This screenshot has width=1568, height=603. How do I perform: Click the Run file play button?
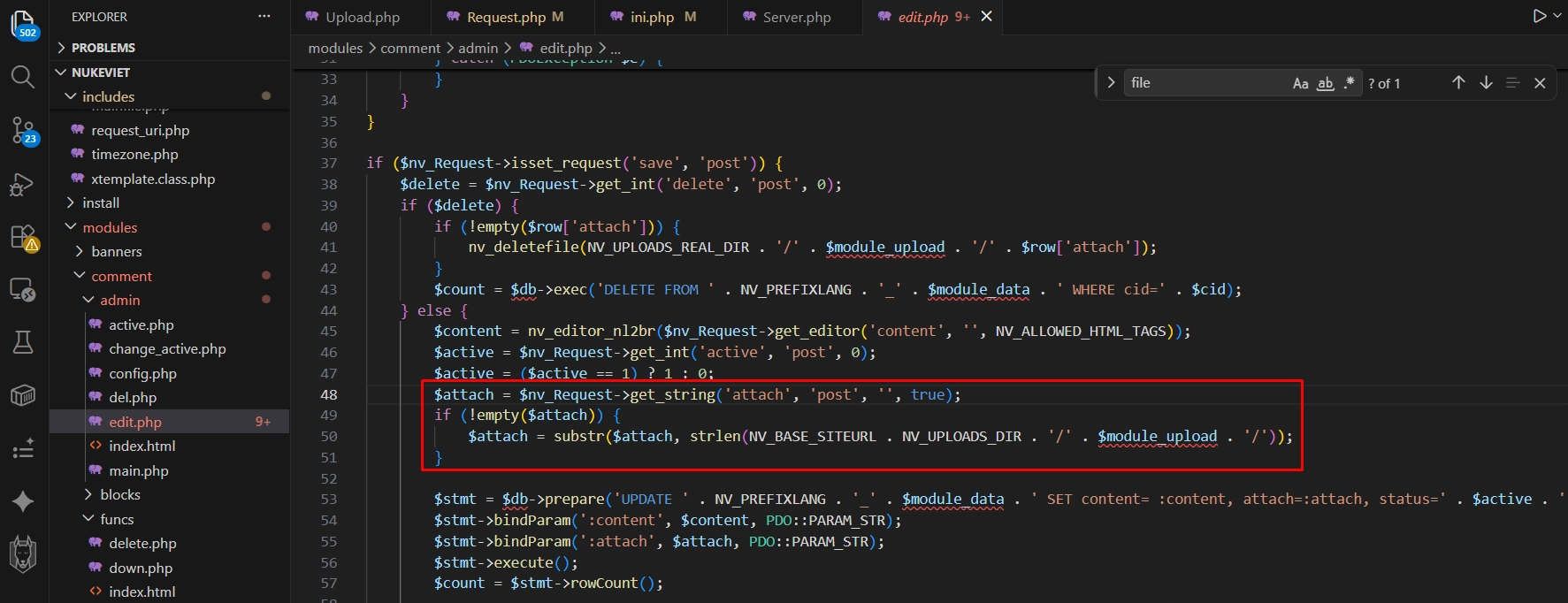pos(1540,16)
